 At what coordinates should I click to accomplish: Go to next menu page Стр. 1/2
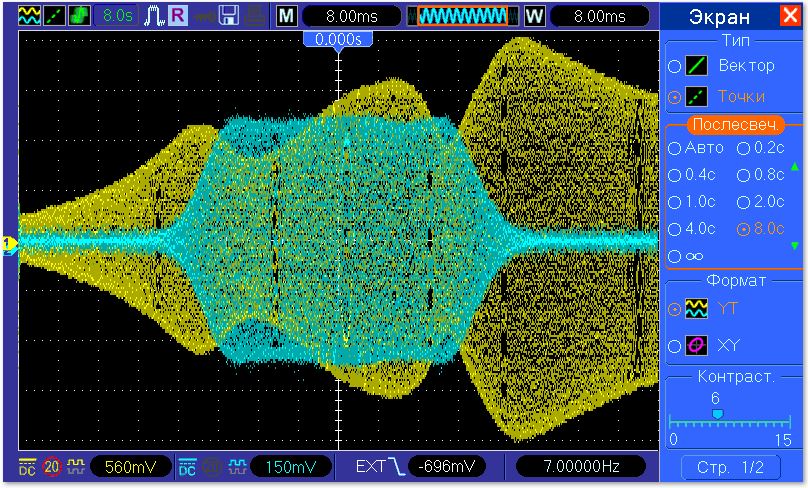(731, 467)
